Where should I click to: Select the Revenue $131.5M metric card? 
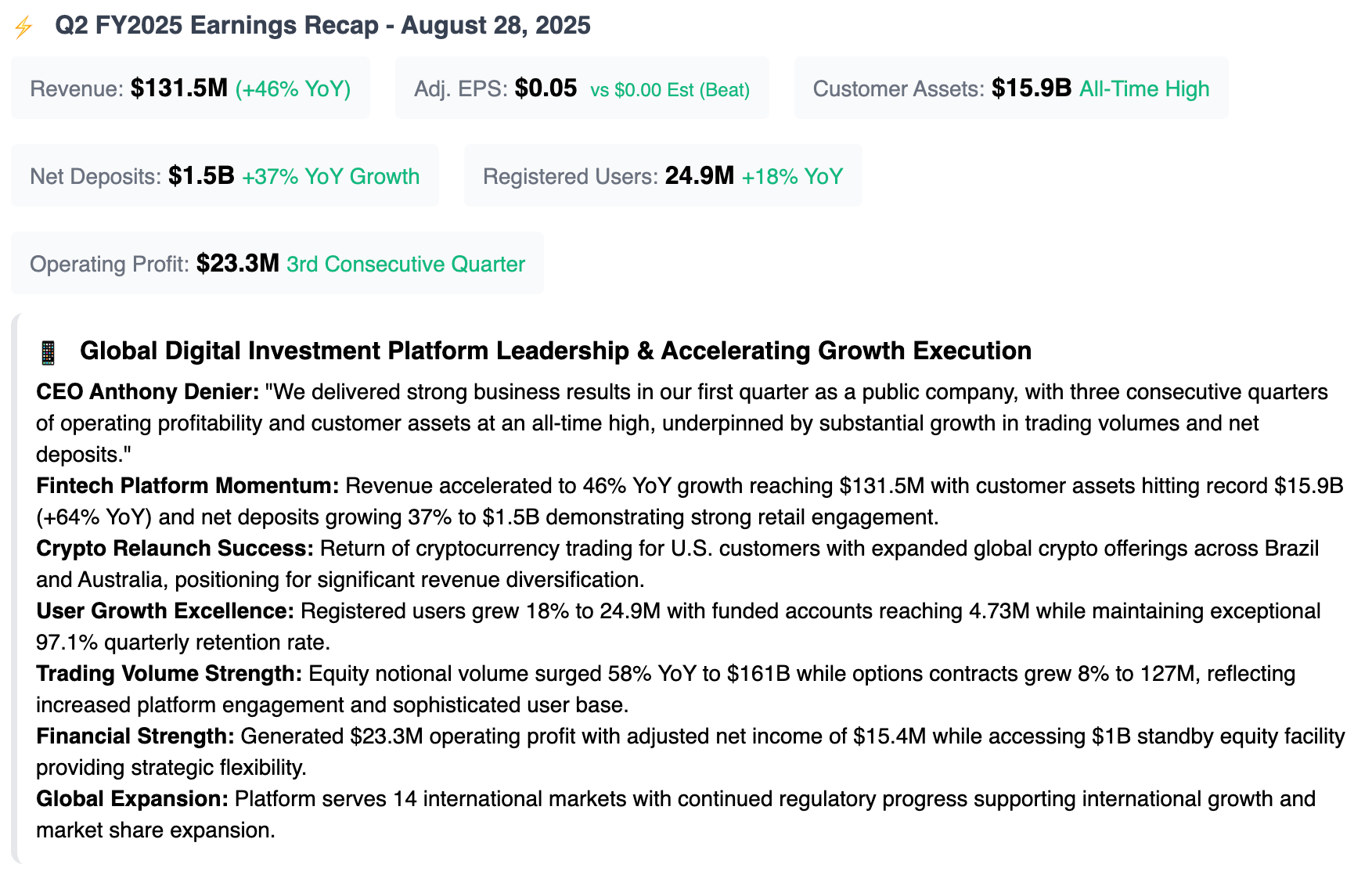(x=190, y=88)
